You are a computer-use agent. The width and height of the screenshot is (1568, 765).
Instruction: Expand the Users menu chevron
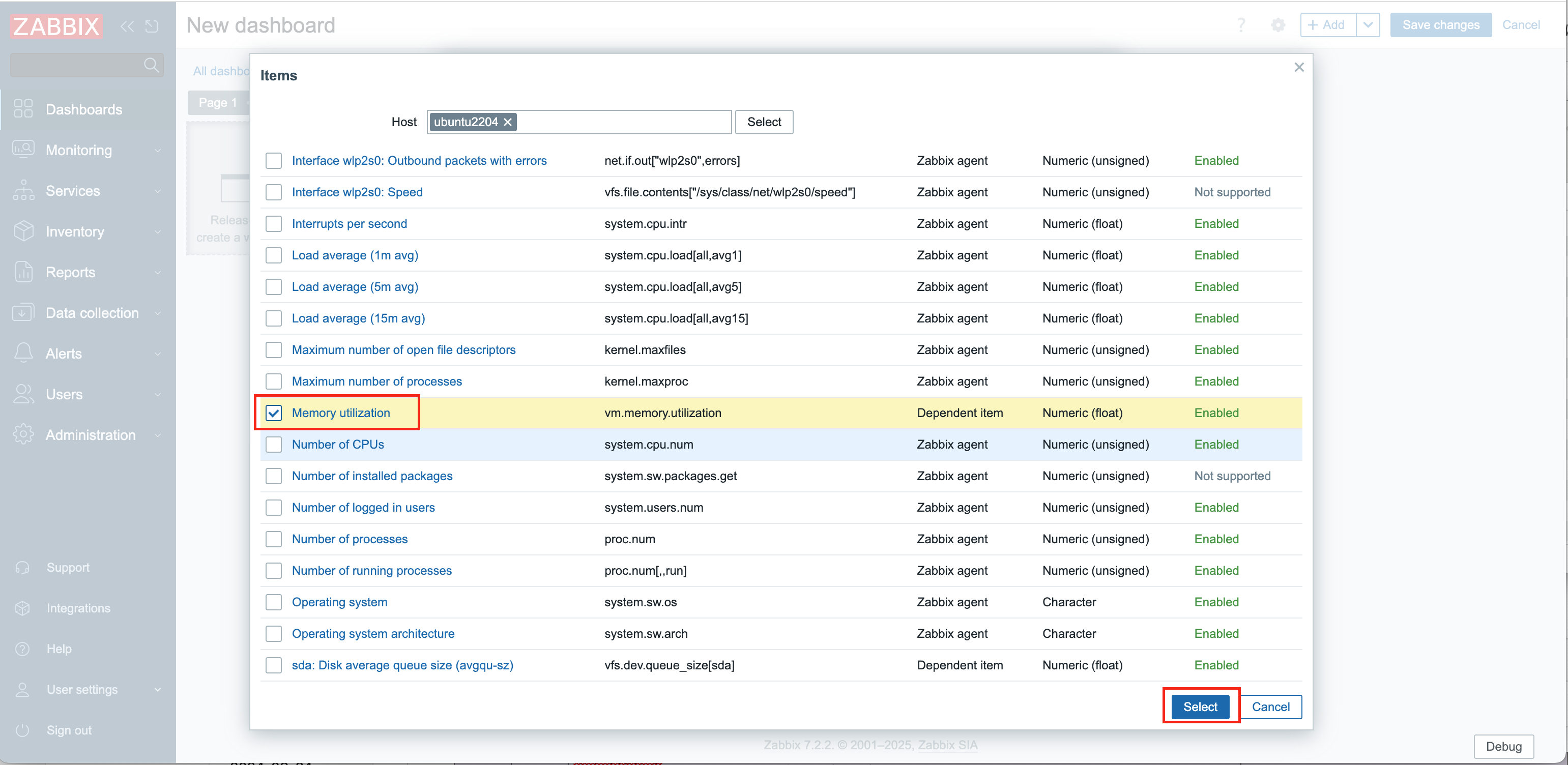click(x=158, y=394)
